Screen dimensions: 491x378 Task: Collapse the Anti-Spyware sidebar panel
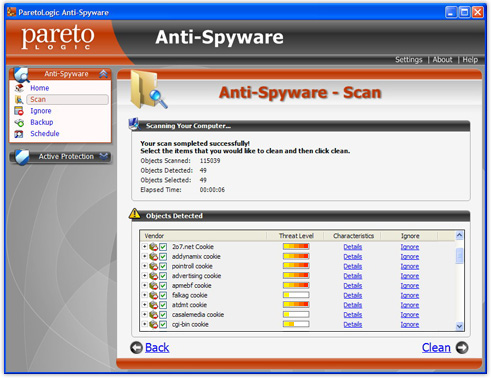pyautogui.click(x=103, y=74)
